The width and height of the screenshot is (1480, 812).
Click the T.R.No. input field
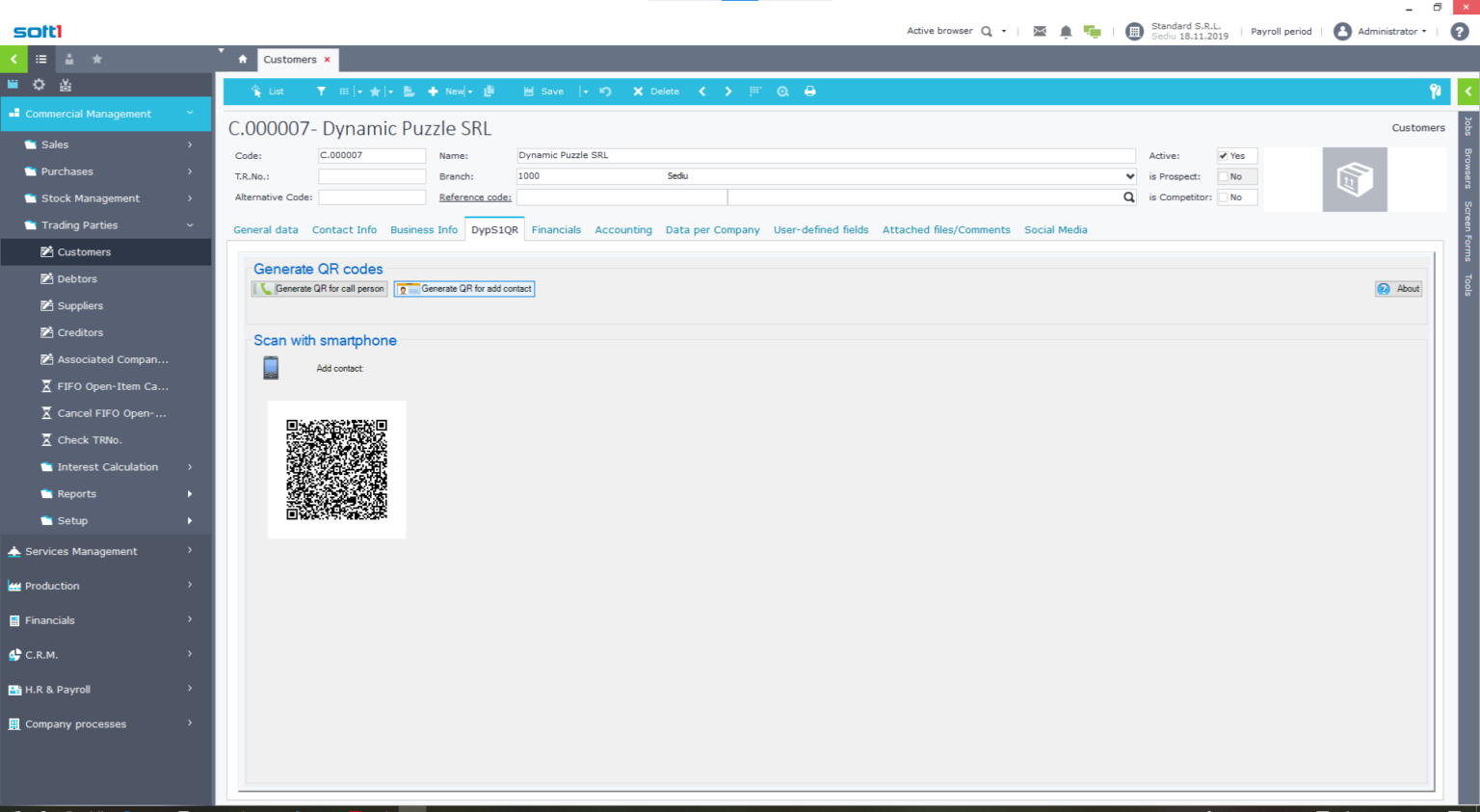click(372, 177)
